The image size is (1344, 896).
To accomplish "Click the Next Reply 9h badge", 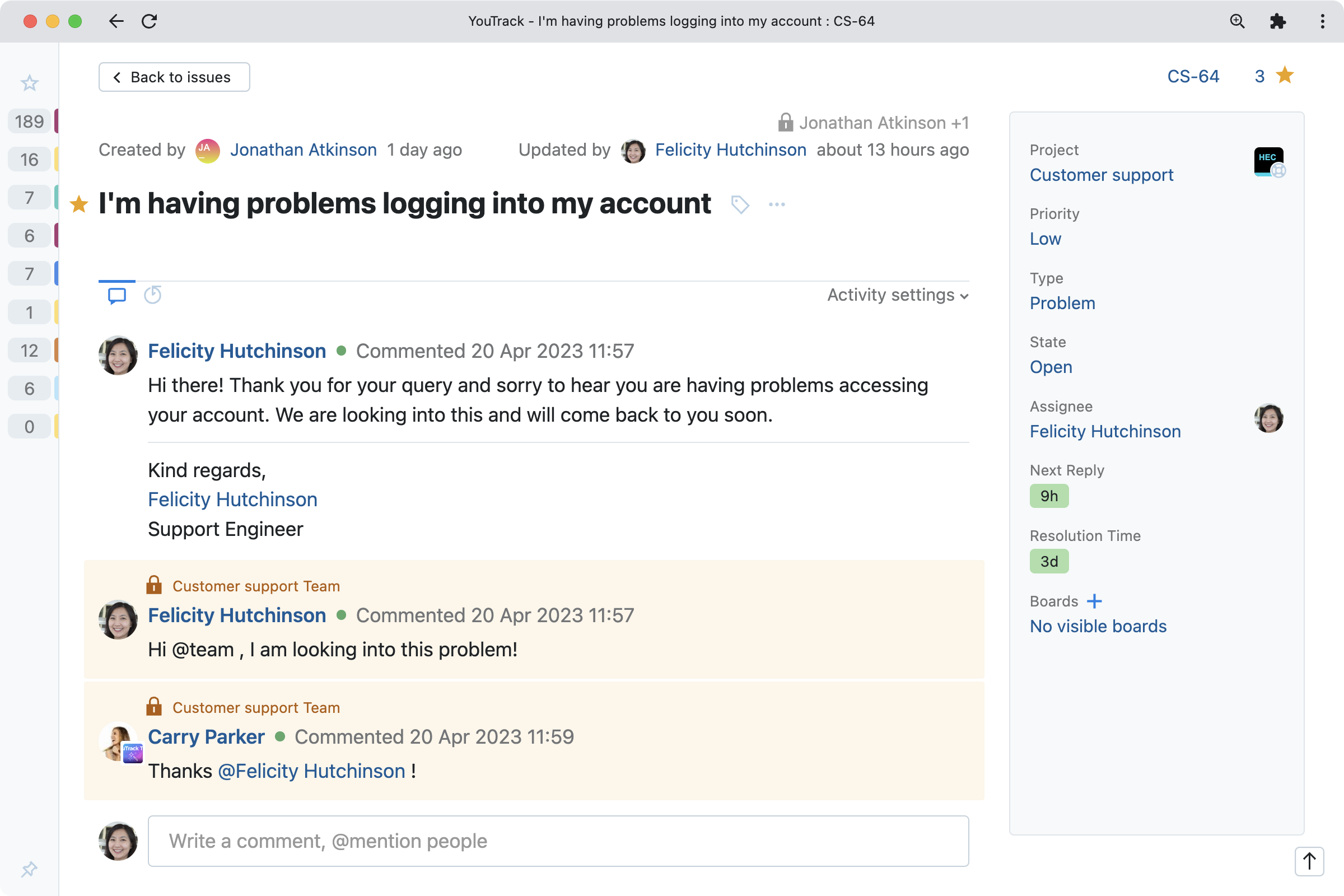I will coord(1049,496).
